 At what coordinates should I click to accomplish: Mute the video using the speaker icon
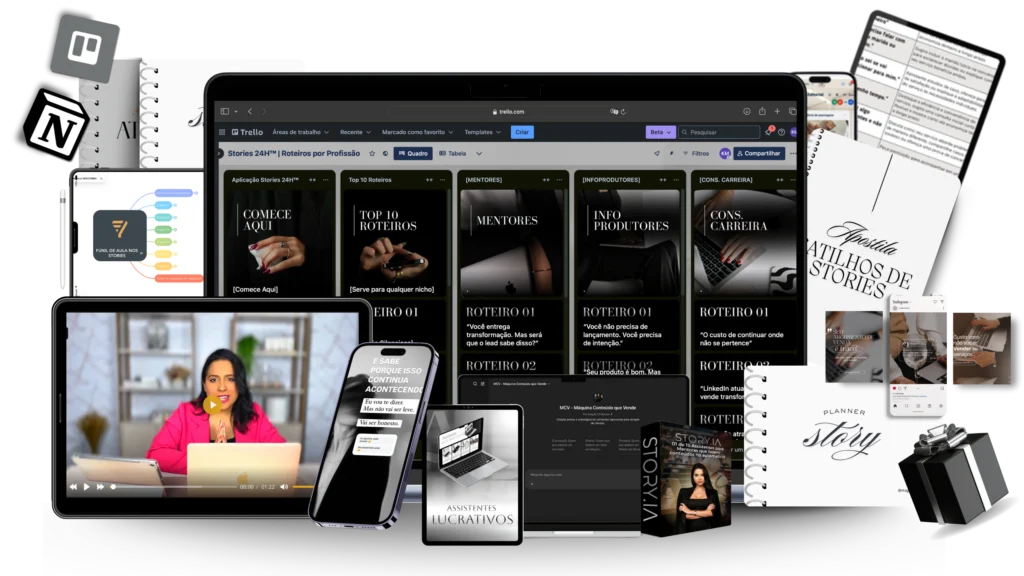[284, 487]
